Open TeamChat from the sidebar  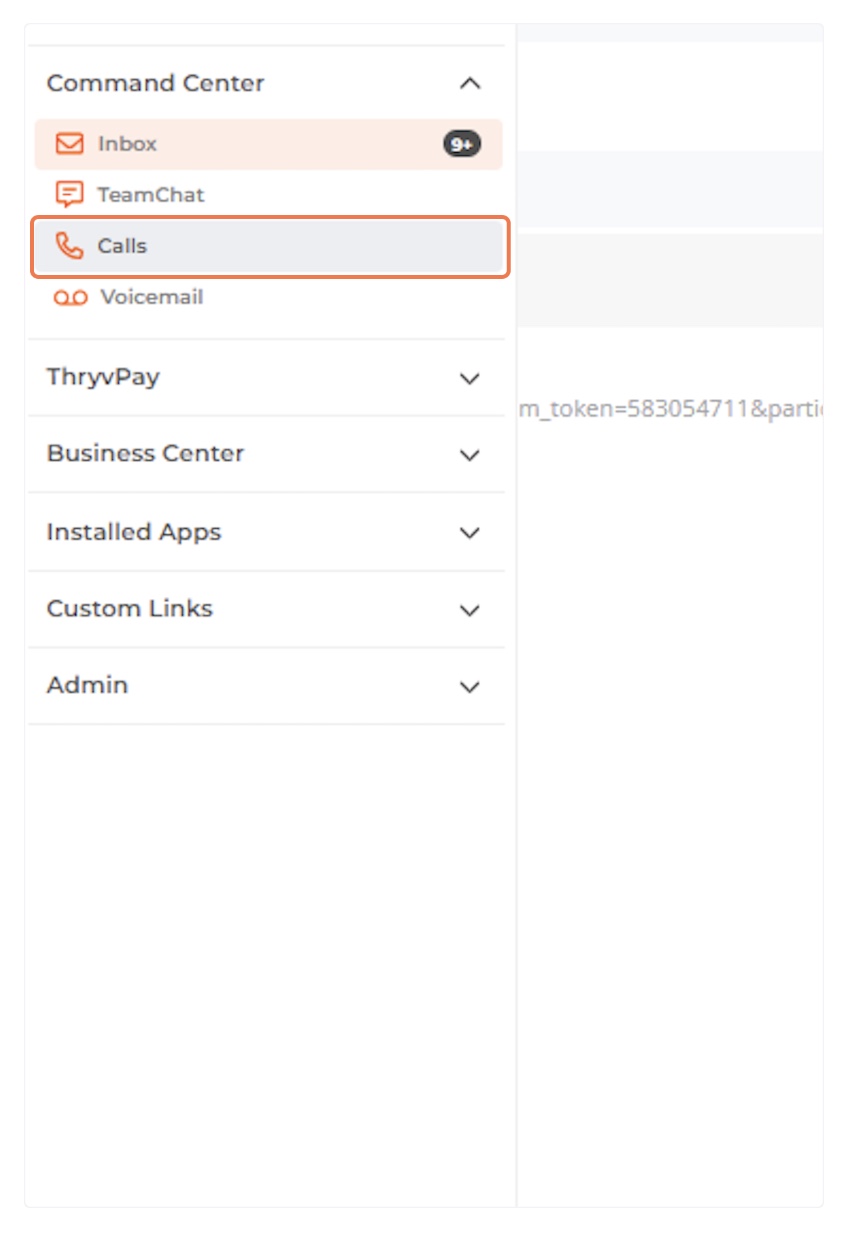tap(268, 195)
